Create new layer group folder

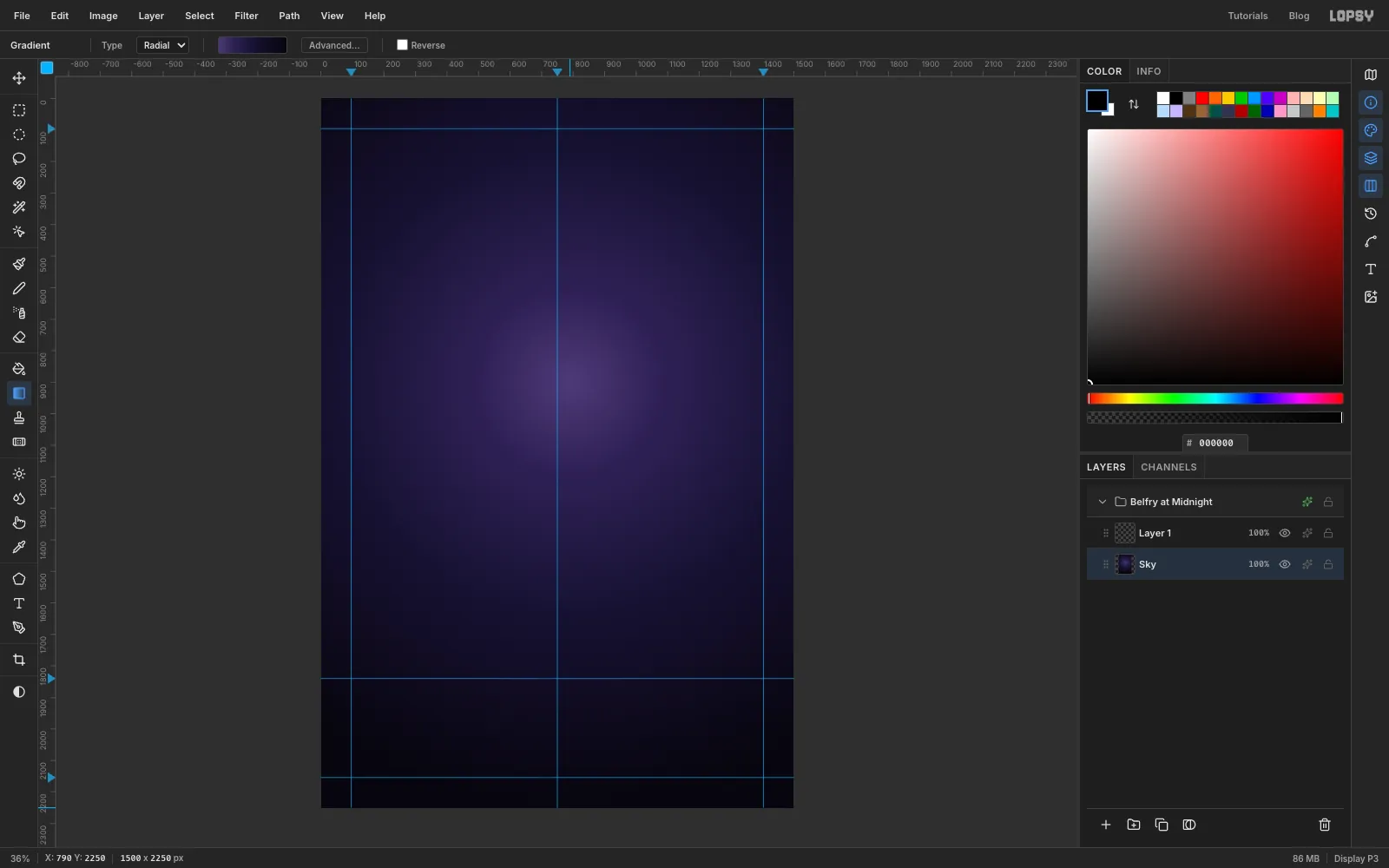[x=1134, y=825]
